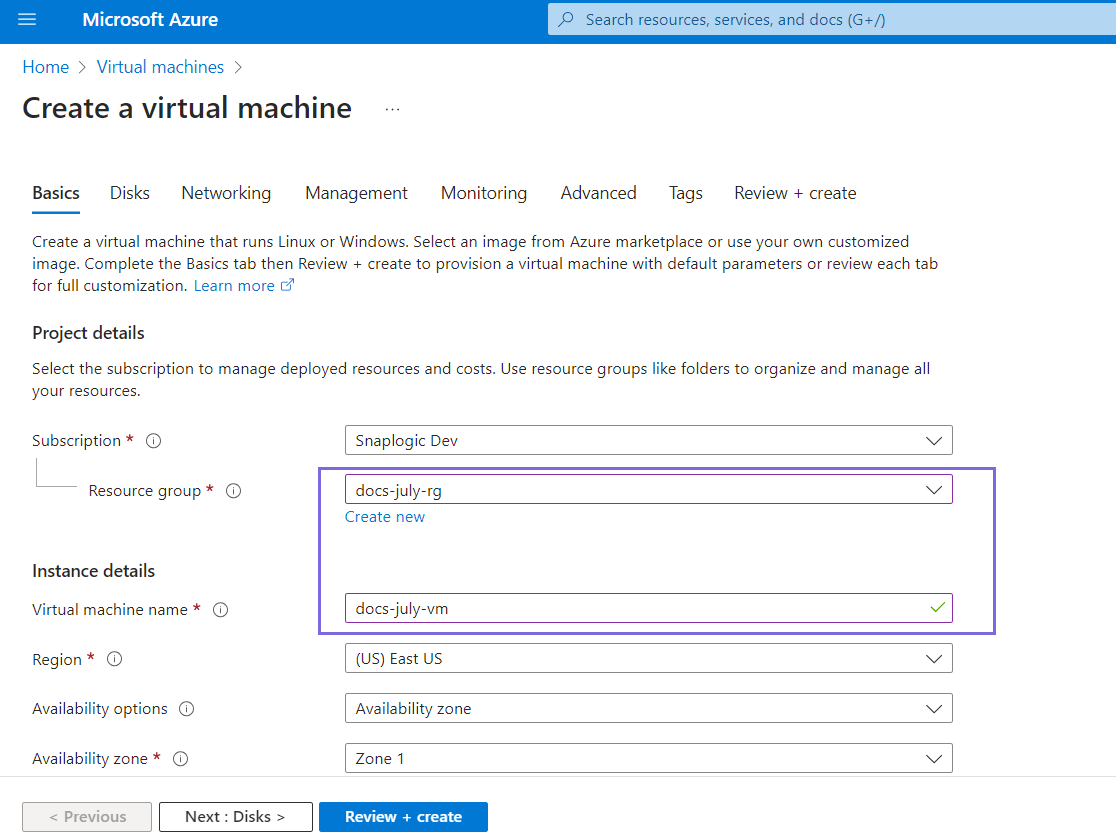Click the info icon beside Subscription
Image resolution: width=1116 pixels, height=840 pixels.
coord(154,441)
